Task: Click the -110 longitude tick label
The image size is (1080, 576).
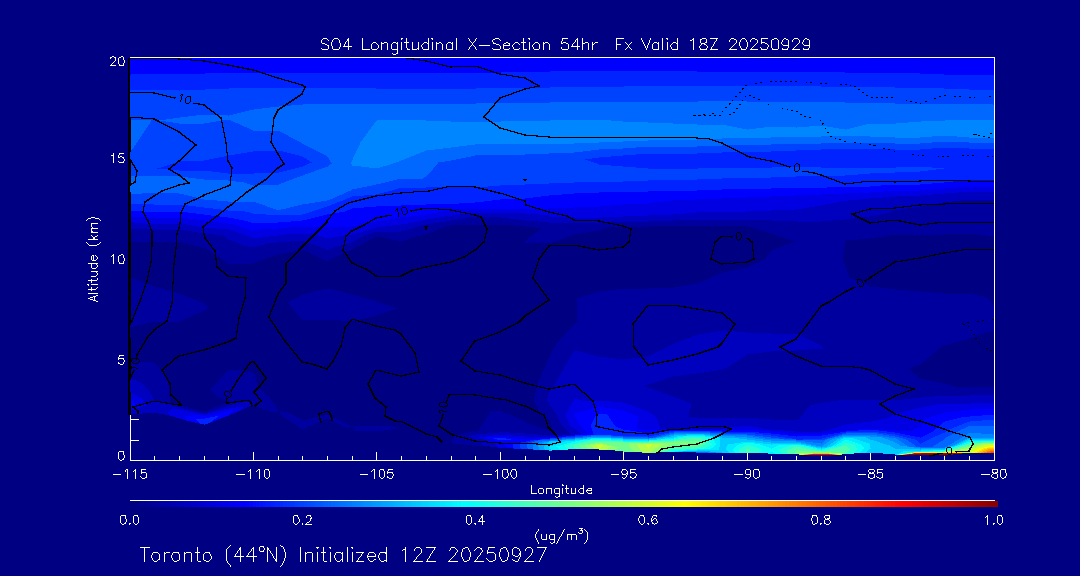Action: (253, 475)
